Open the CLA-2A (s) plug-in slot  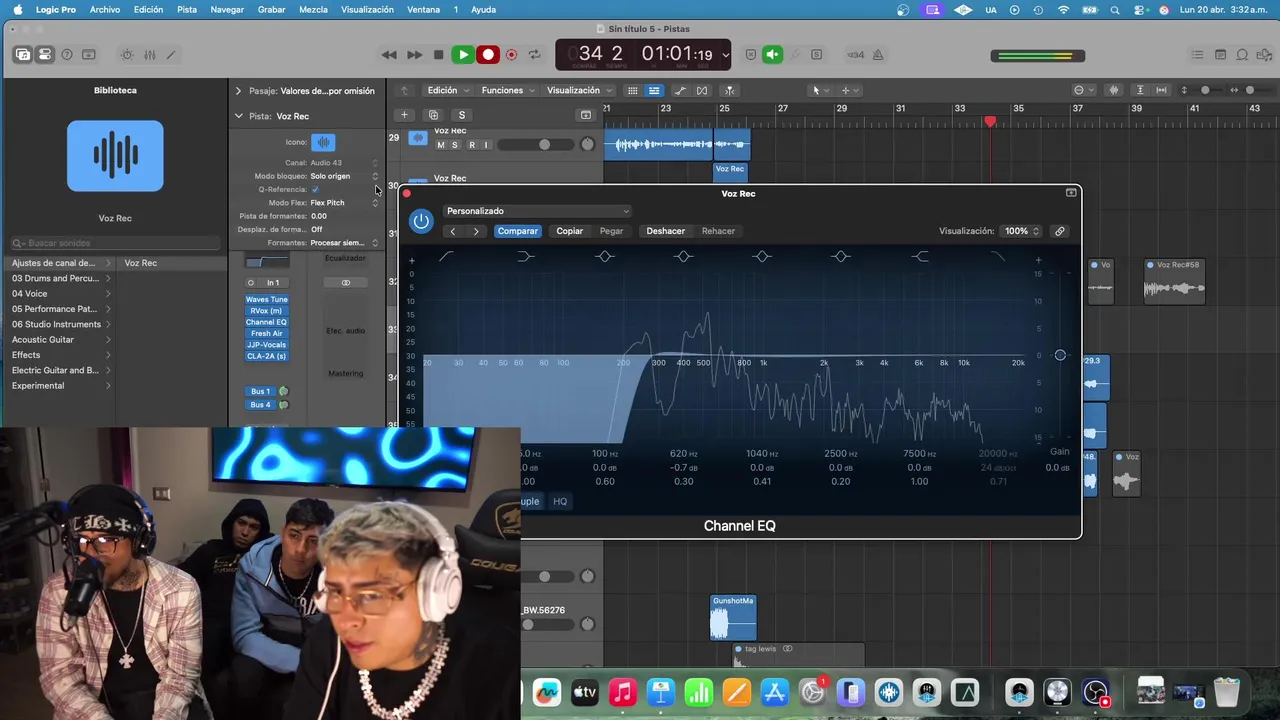267,356
